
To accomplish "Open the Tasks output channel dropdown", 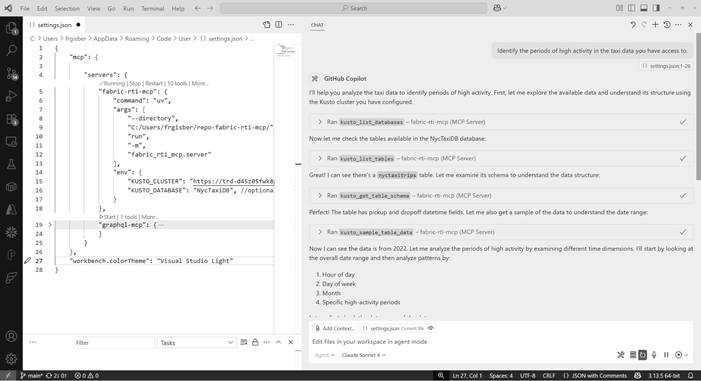I will [x=197, y=343].
